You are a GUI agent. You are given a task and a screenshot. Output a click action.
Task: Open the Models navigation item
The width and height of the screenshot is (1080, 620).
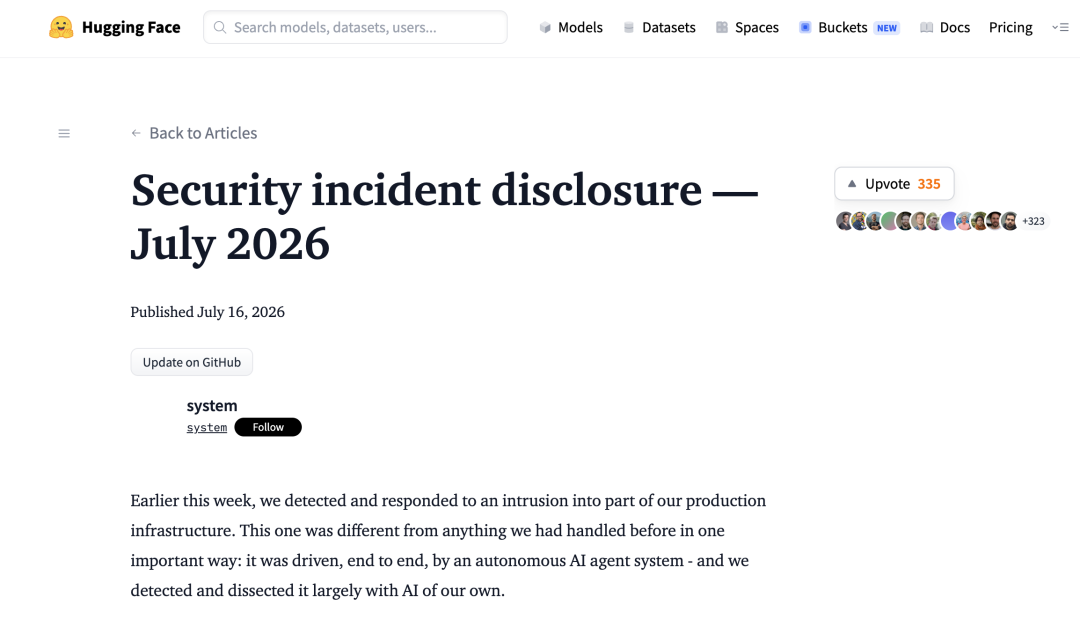tap(571, 28)
